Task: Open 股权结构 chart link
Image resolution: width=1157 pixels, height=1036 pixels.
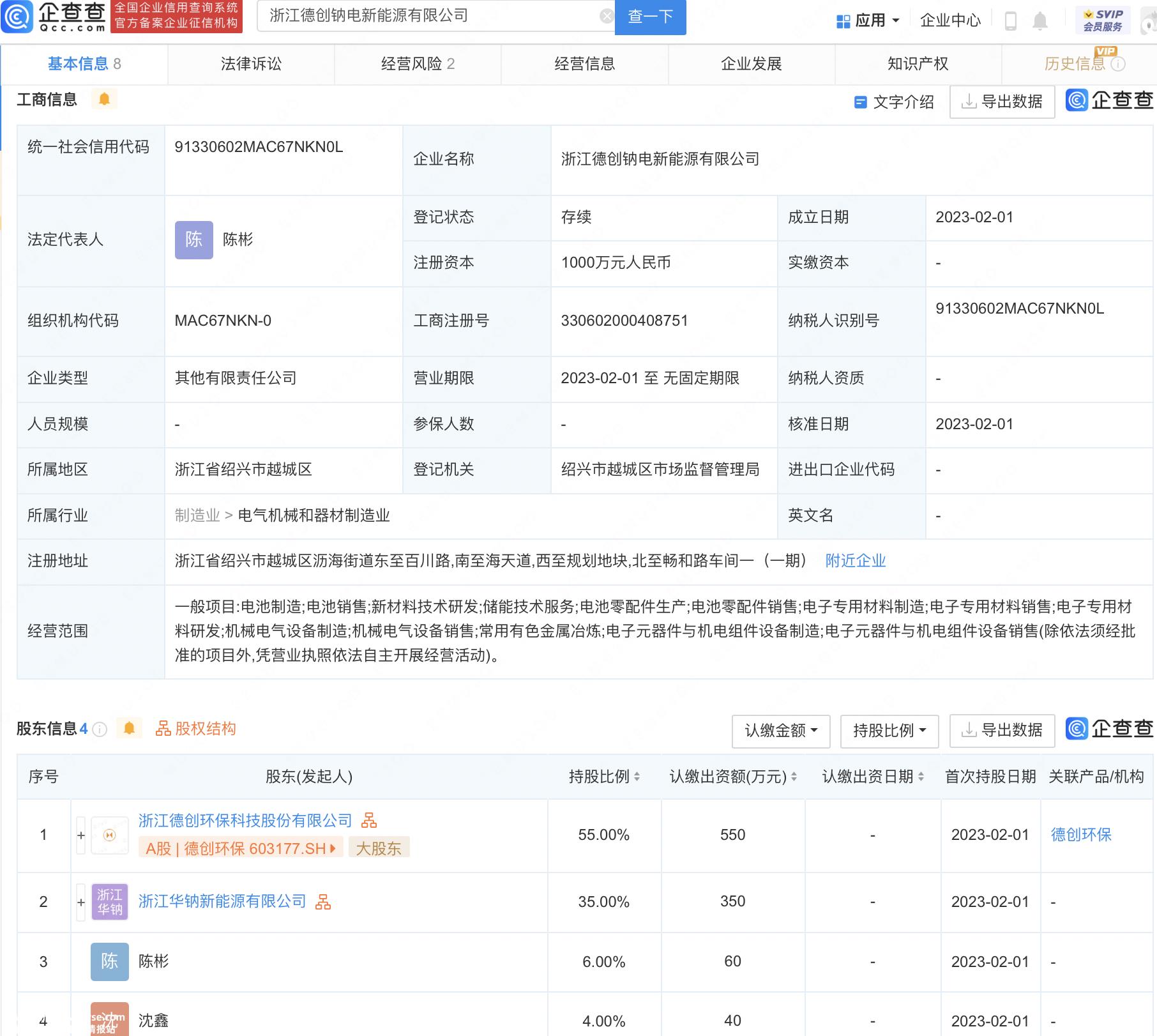Action: (195, 729)
